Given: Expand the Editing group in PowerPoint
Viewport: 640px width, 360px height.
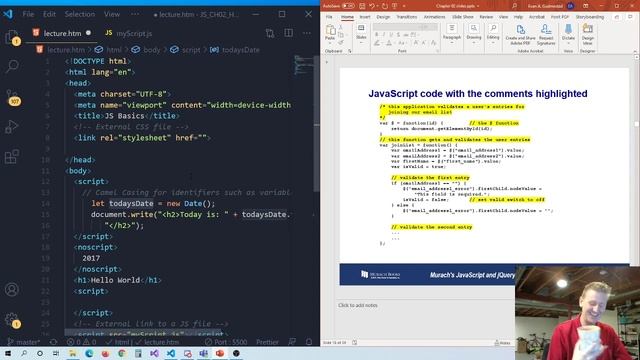Looking at the screenshot, I should coord(493,33).
